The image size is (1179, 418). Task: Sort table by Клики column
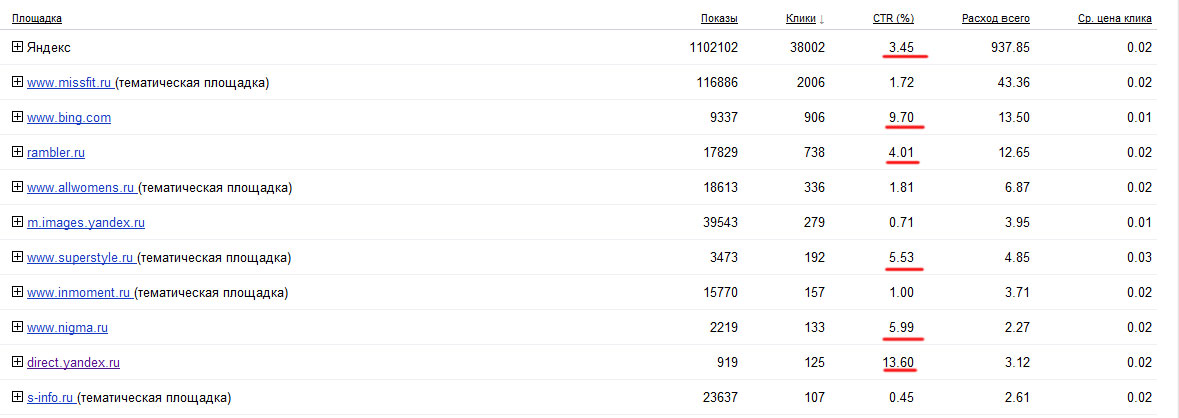click(x=801, y=18)
